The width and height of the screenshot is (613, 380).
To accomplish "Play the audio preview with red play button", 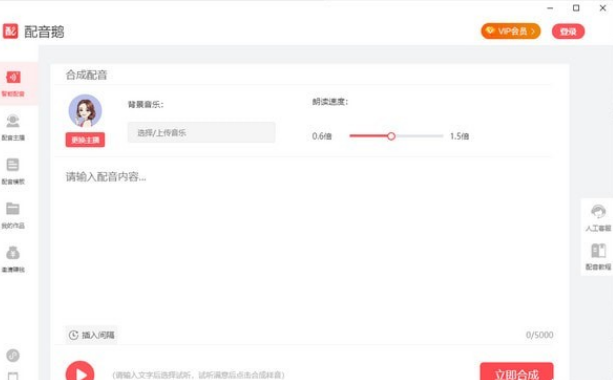I will [80, 372].
